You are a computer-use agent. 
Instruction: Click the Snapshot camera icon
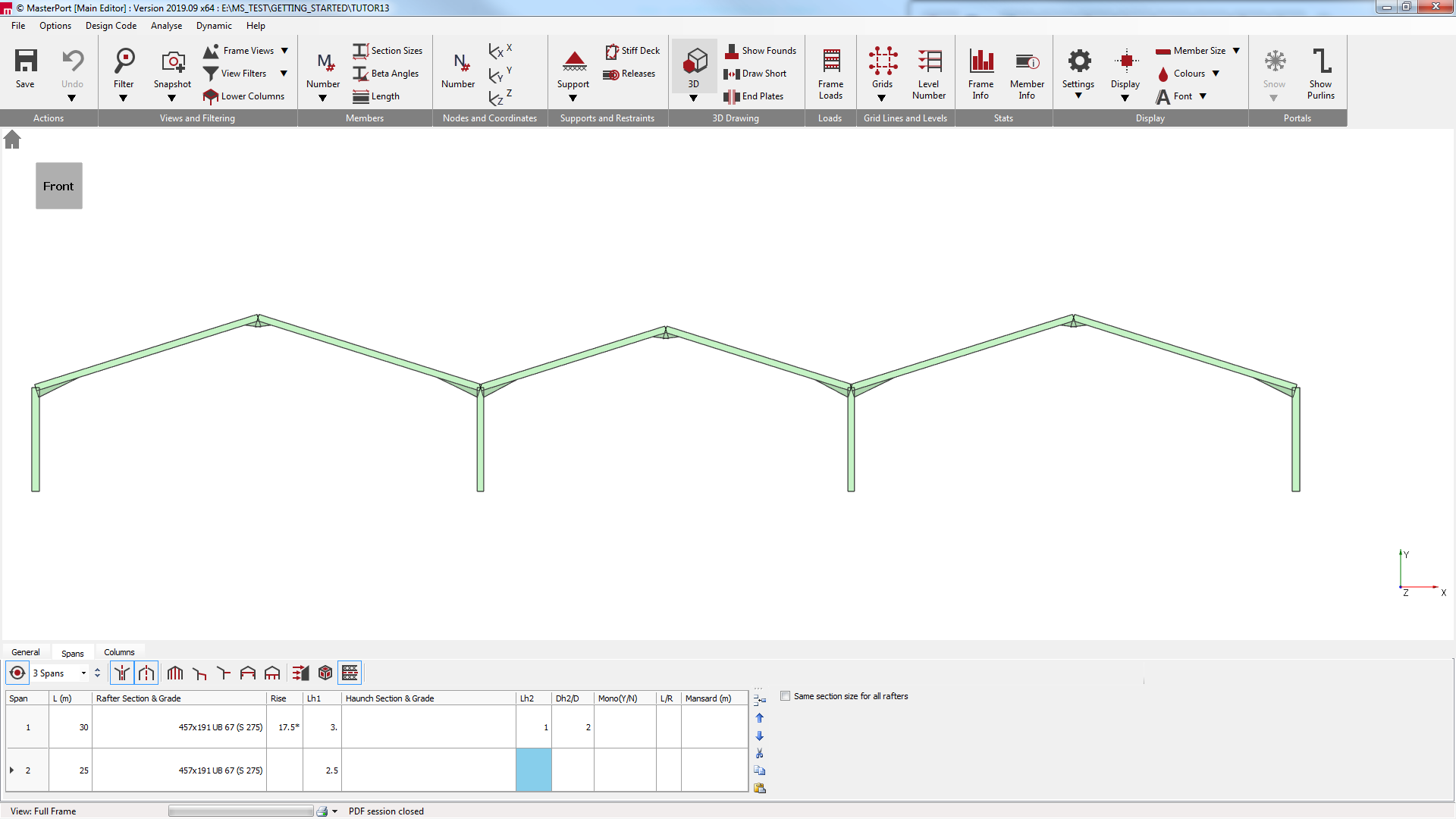point(173,61)
